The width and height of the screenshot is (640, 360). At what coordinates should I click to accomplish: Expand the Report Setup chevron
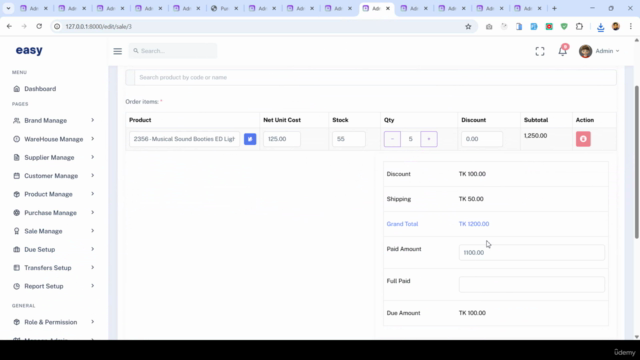pyautogui.click(x=93, y=286)
